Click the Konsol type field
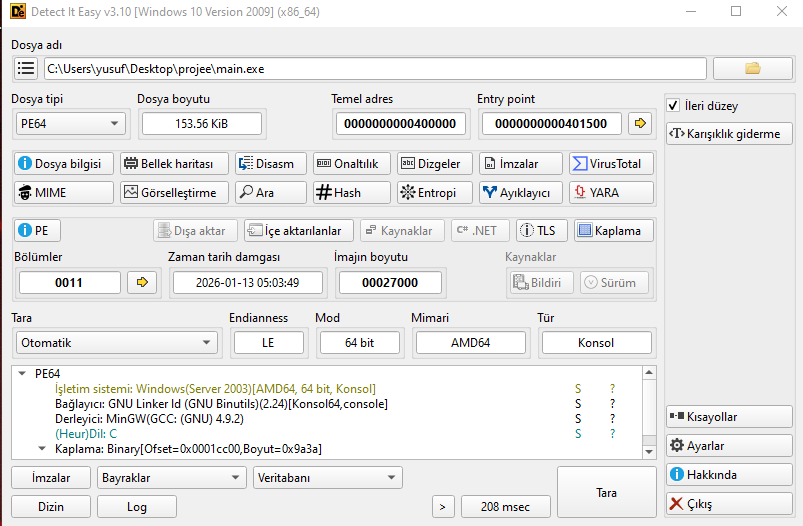The width and height of the screenshot is (803, 526). pyautogui.click(x=596, y=343)
